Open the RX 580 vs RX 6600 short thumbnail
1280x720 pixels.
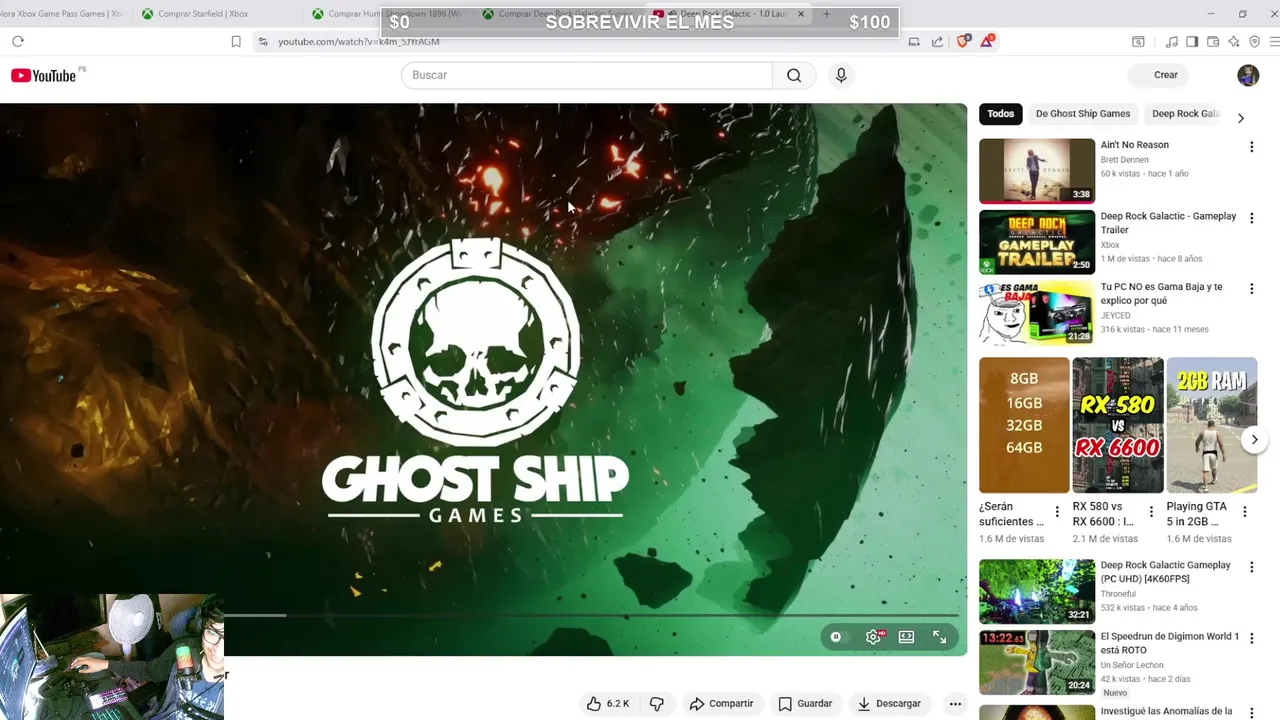click(x=1118, y=425)
